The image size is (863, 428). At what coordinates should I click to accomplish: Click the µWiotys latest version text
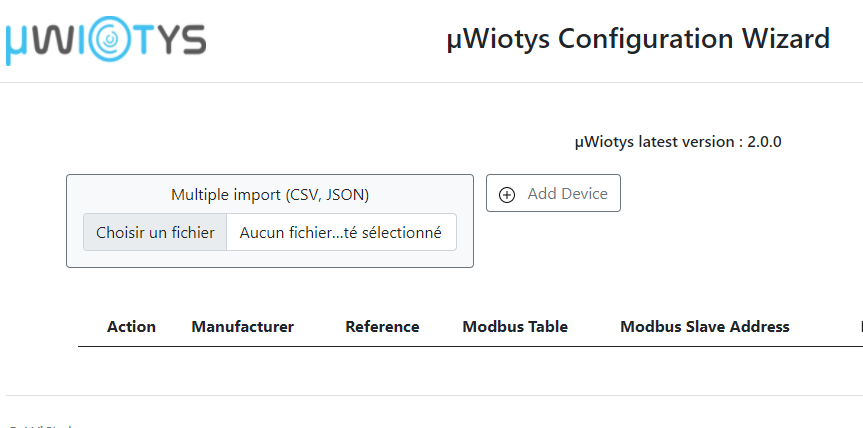pyautogui.click(x=678, y=142)
